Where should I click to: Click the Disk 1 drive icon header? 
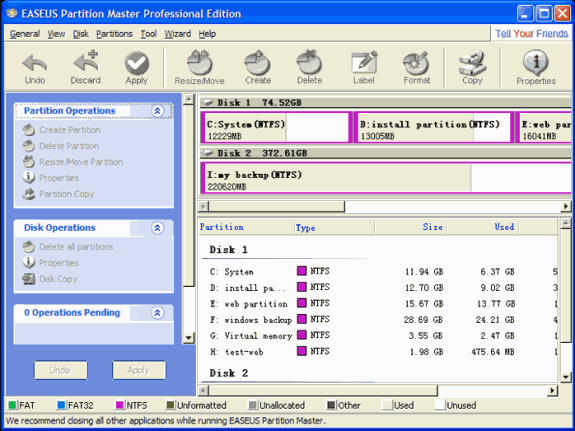click(x=207, y=102)
